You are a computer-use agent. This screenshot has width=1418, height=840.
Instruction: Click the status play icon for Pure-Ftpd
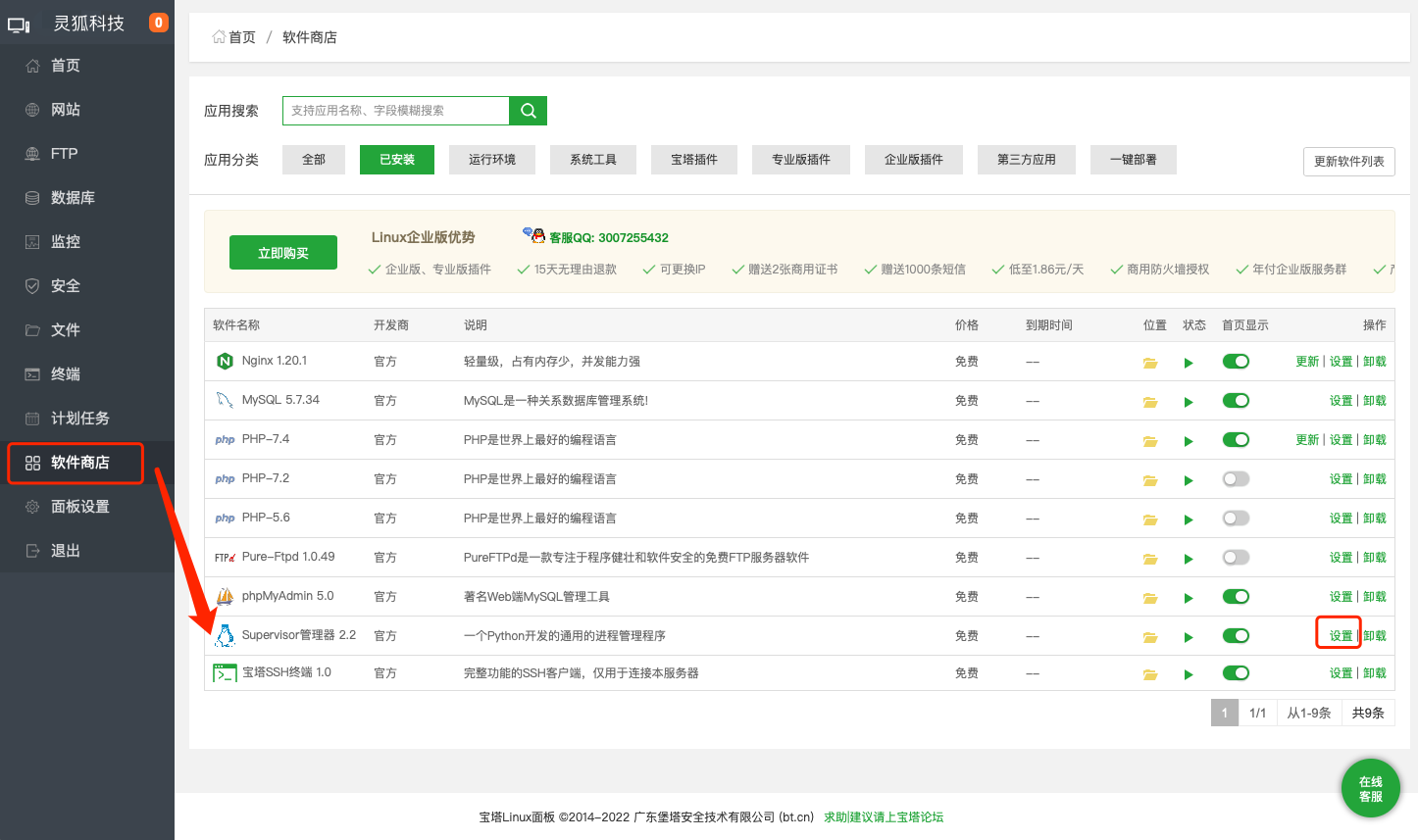(x=1189, y=559)
